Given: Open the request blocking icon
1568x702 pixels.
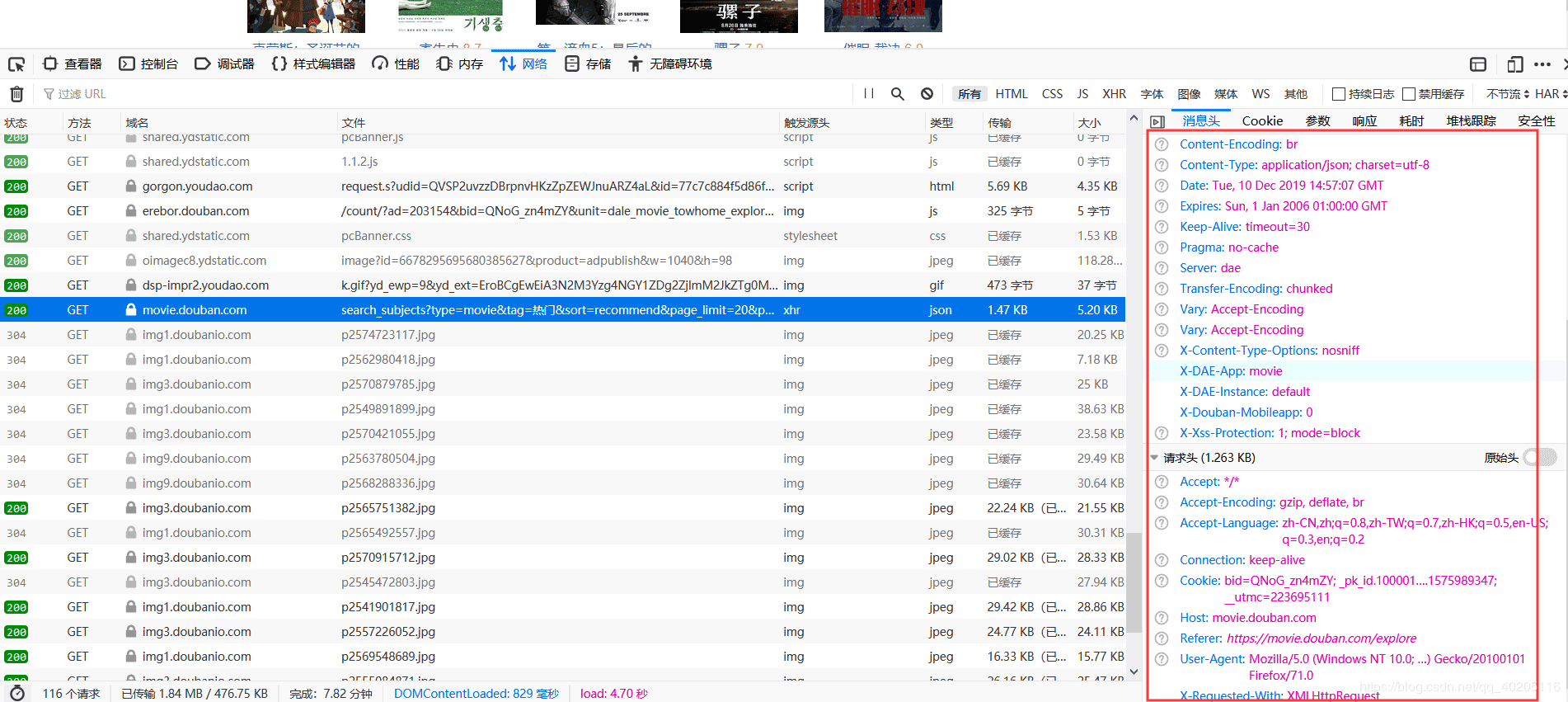Looking at the screenshot, I should click(x=927, y=94).
